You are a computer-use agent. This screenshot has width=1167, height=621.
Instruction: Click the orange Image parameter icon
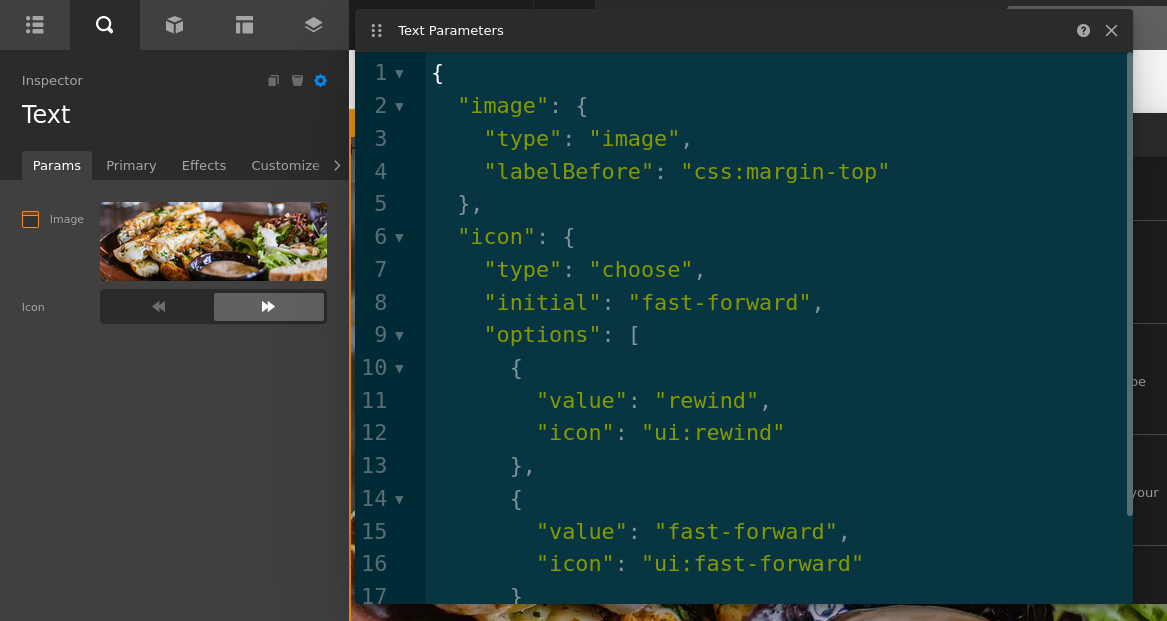point(30,219)
